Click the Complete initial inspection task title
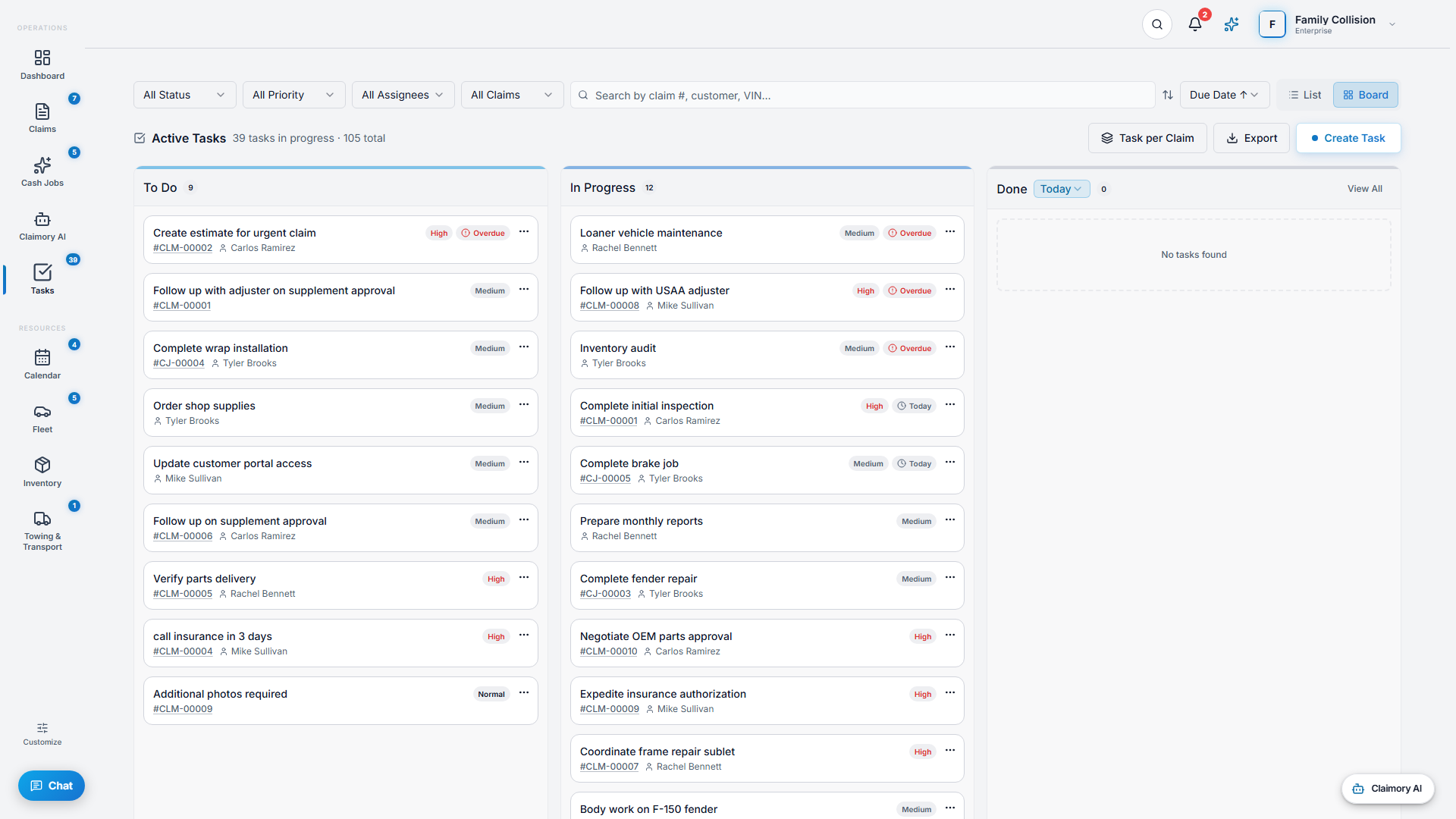This screenshot has width=1456, height=819. (x=647, y=406)
